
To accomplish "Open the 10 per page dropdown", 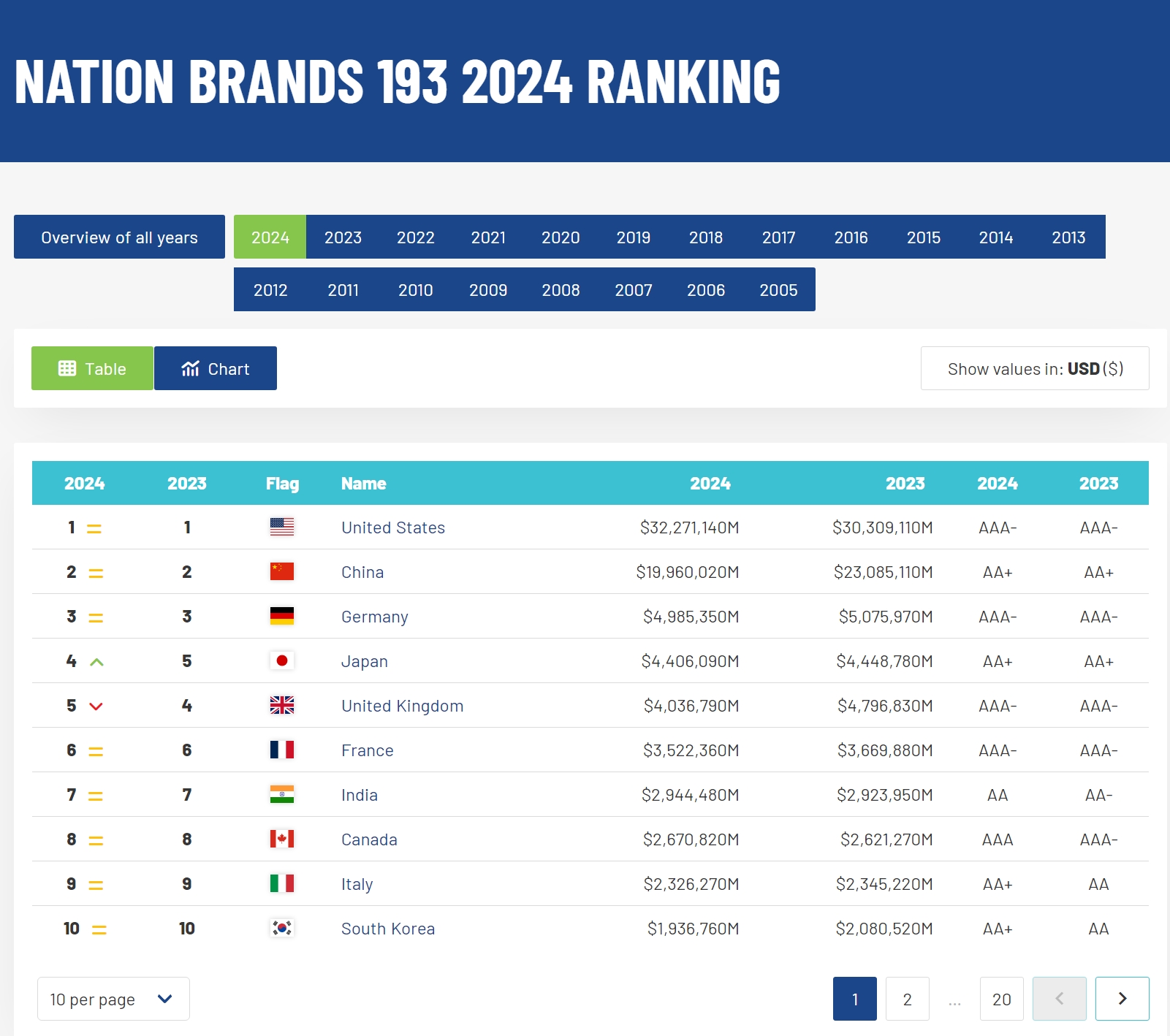I will click(x=113, y=999).
